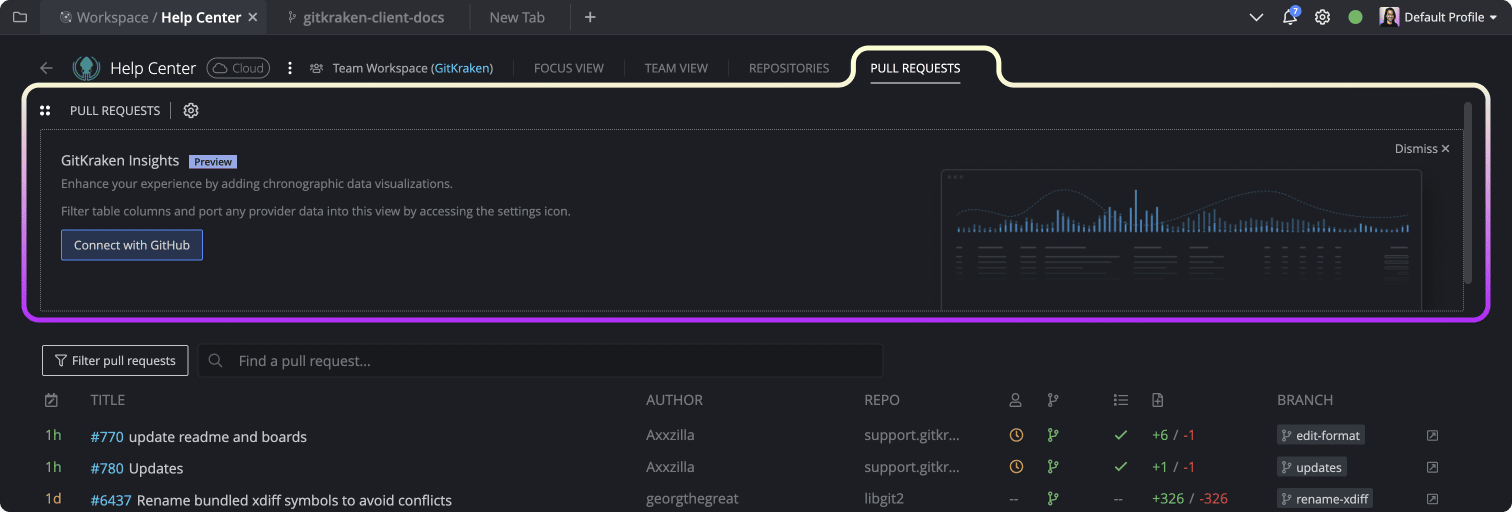This screenshot has height=512, width=1512.
Task: Click Connect with GitHub button
Action: point(132,245)
